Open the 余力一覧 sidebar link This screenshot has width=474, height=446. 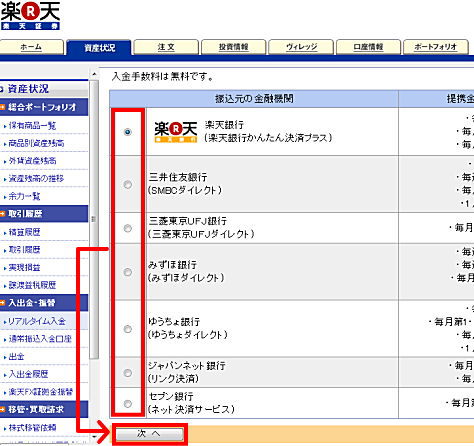point(24,196)
